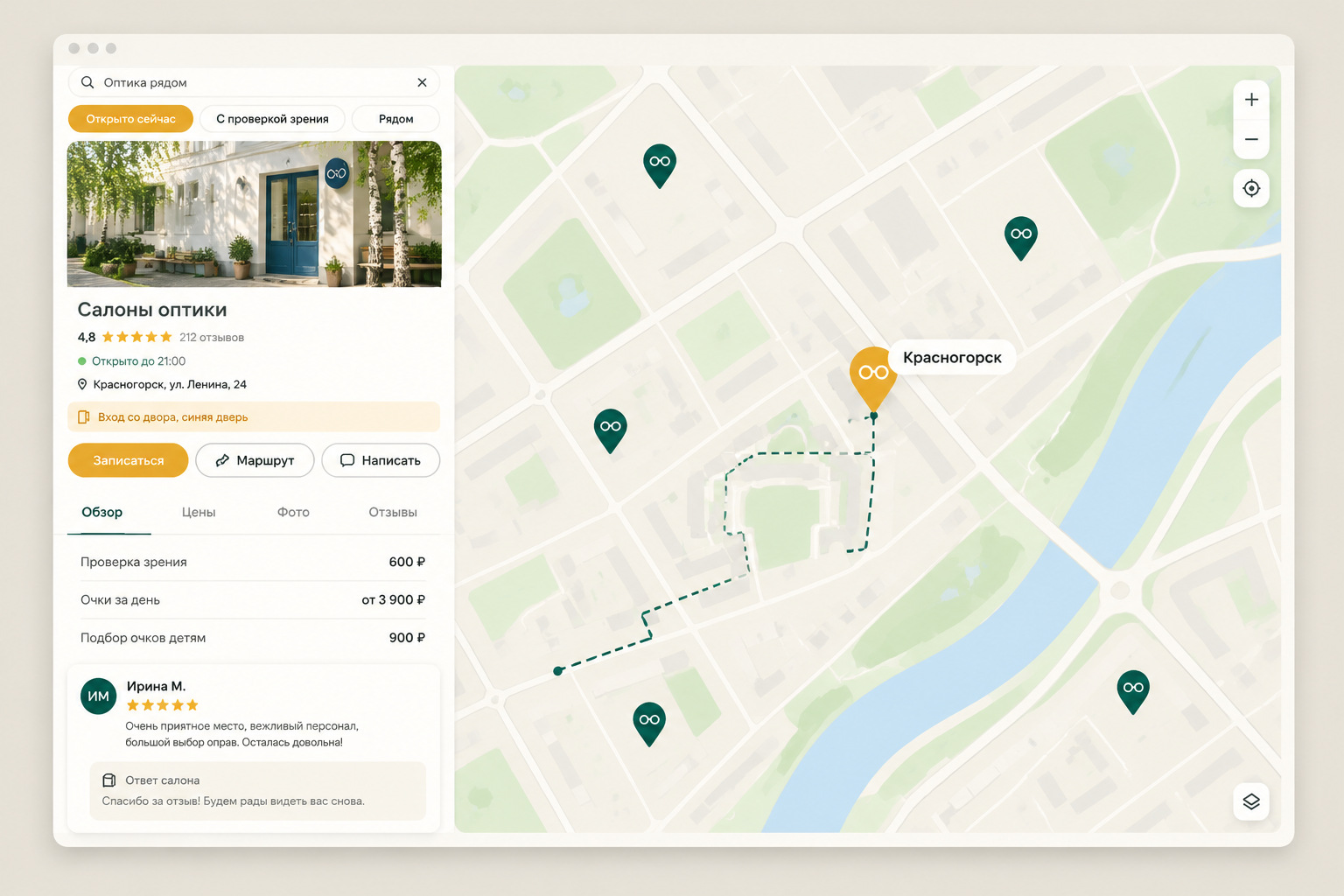Open the Цены tab
This screenshot has height=896, width=1344.
point(199,513)
